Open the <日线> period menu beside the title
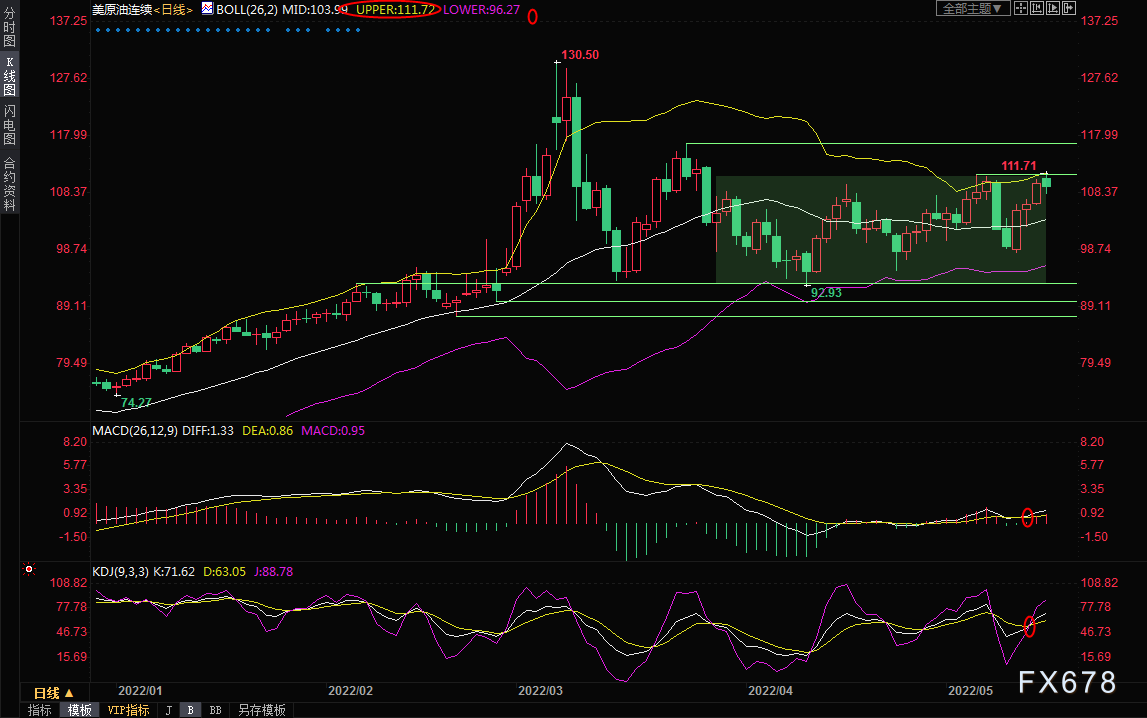 [x=173, y=10]
